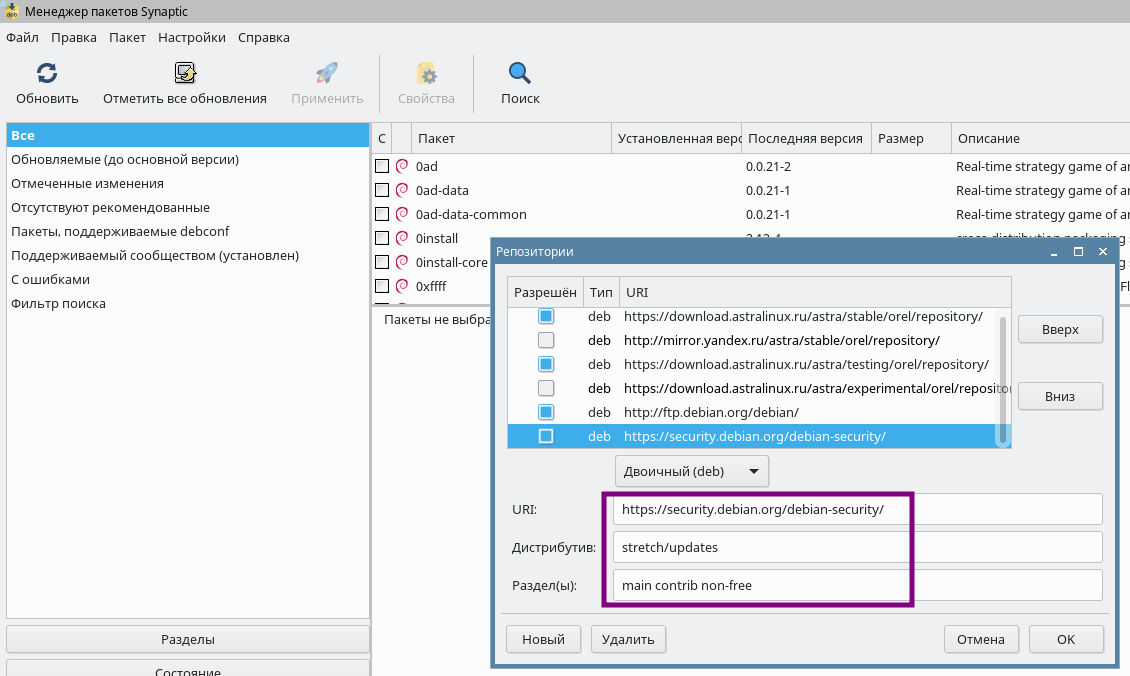The height and width of the screenshot is (676, 1130).
Task: Open the Настройки menu
Action: tap(192, 37)
